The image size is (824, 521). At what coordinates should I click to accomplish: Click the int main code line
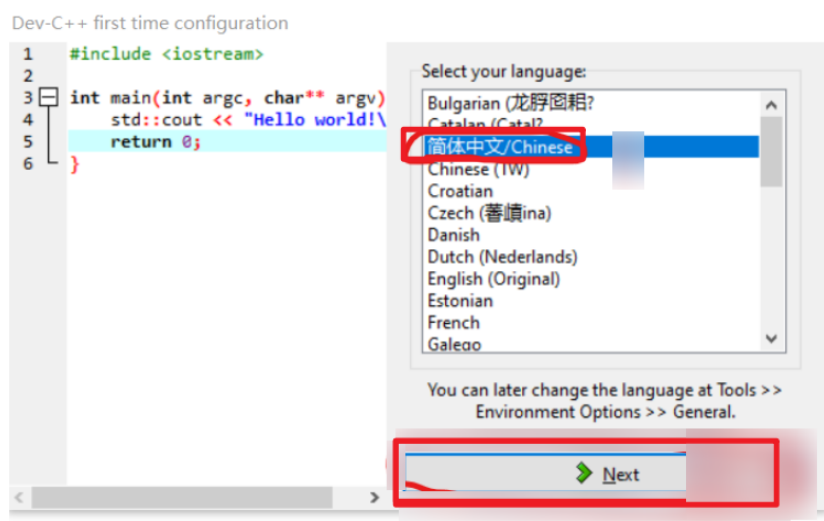coord(228,98)
